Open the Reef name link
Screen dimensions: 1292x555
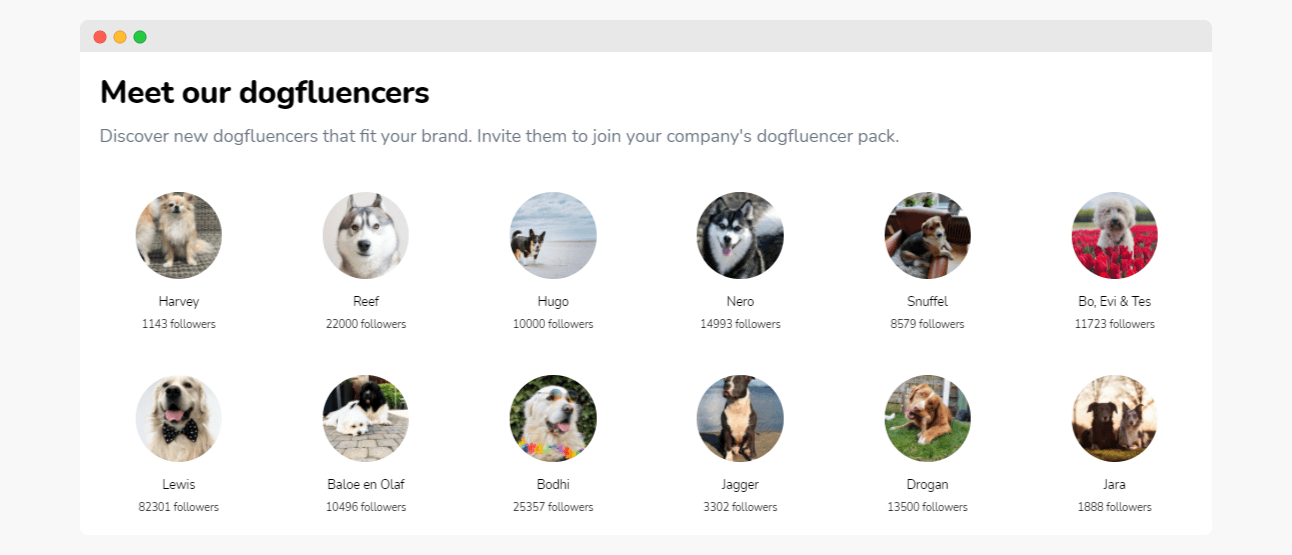point(366,301)
